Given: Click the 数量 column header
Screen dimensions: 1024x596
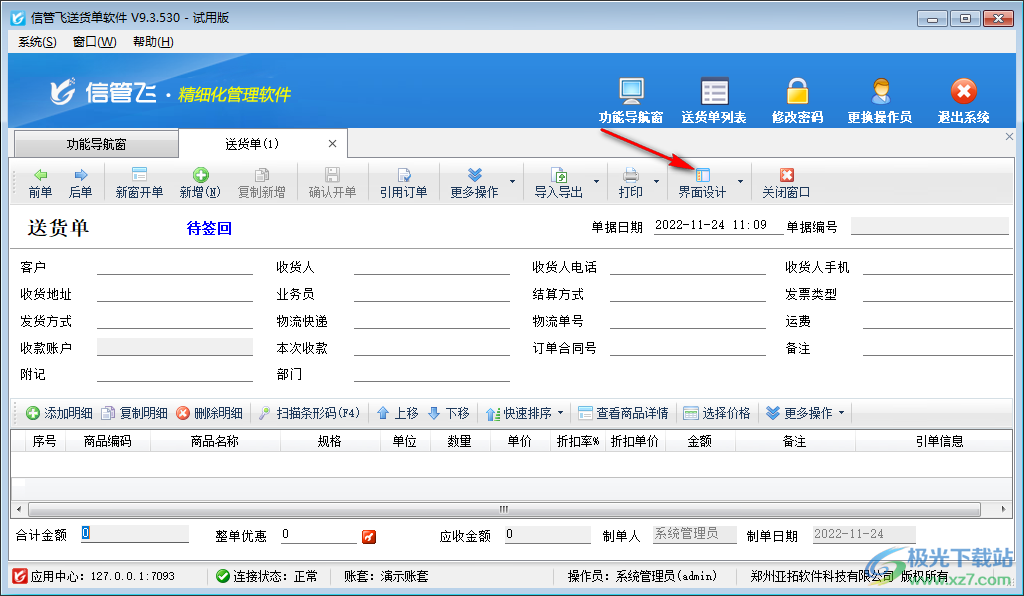Looking at the screenshot, I should (x=460, y=441).
